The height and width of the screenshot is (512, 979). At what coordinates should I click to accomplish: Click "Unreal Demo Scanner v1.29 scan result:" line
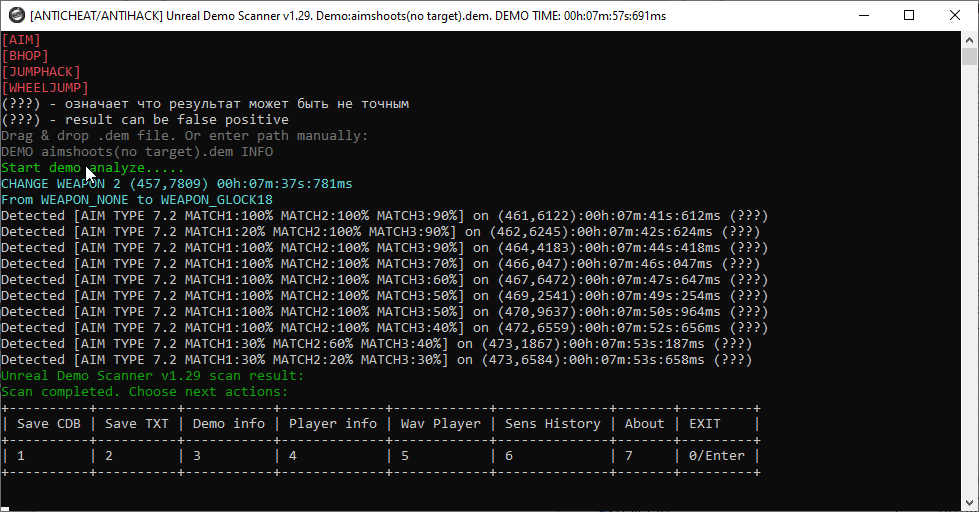[152, 376]
